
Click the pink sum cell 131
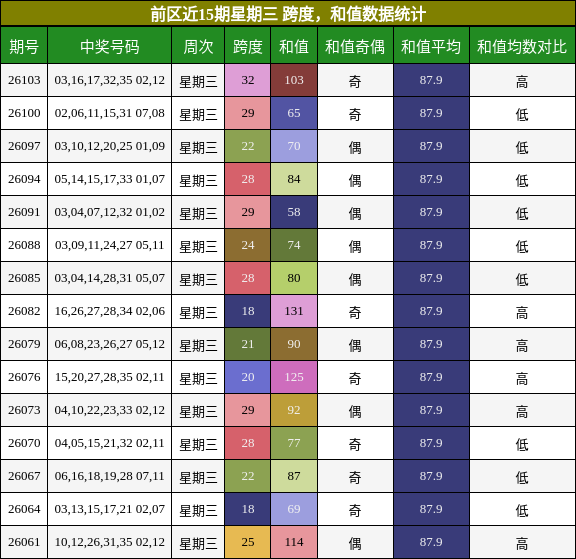pyautogui.click(x=294, y=311)
